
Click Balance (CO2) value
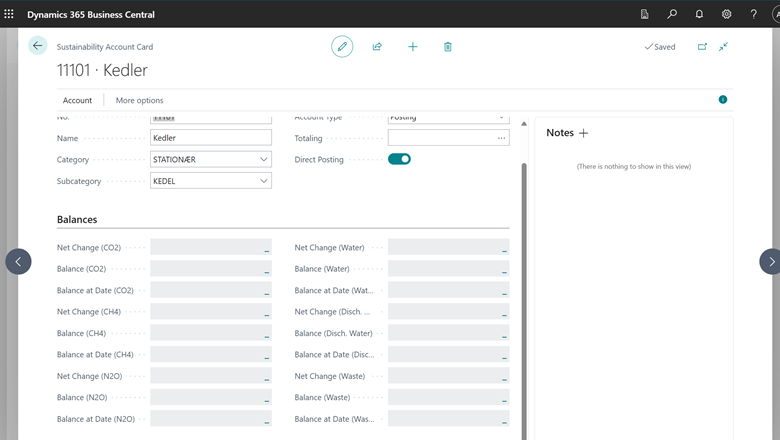(x=211, y=268)
